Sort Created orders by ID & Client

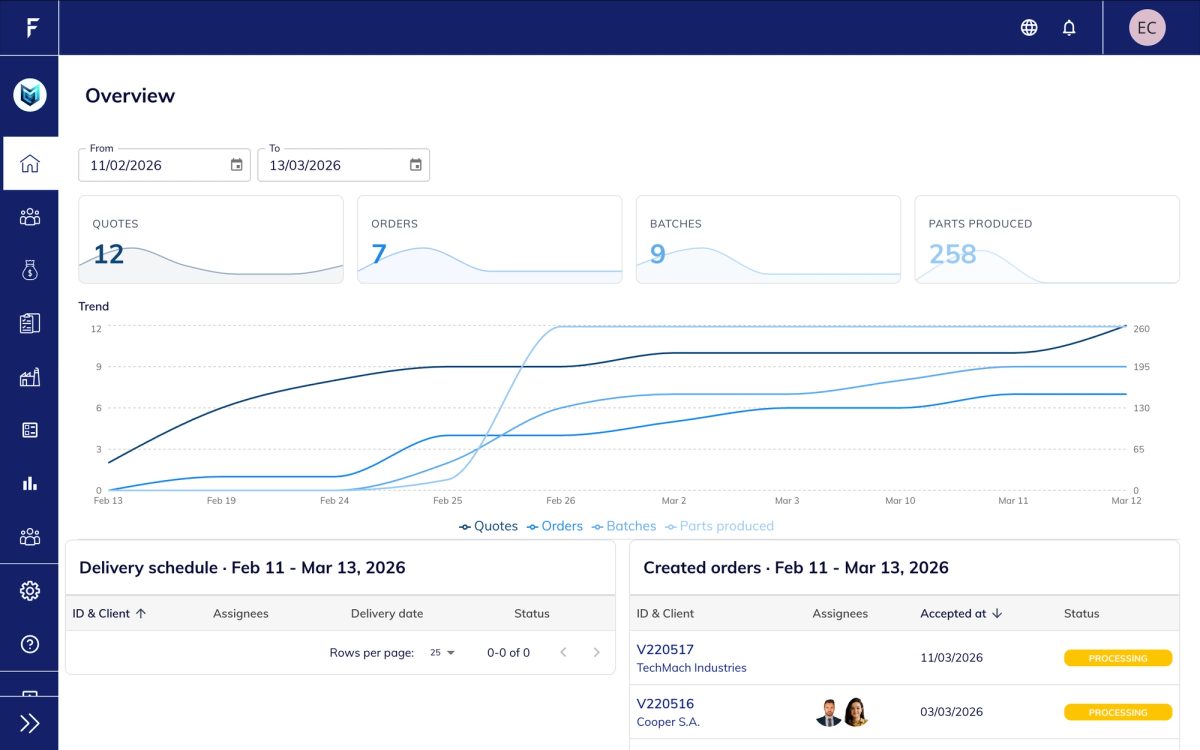pyautogui.click(x=665, y=614)
